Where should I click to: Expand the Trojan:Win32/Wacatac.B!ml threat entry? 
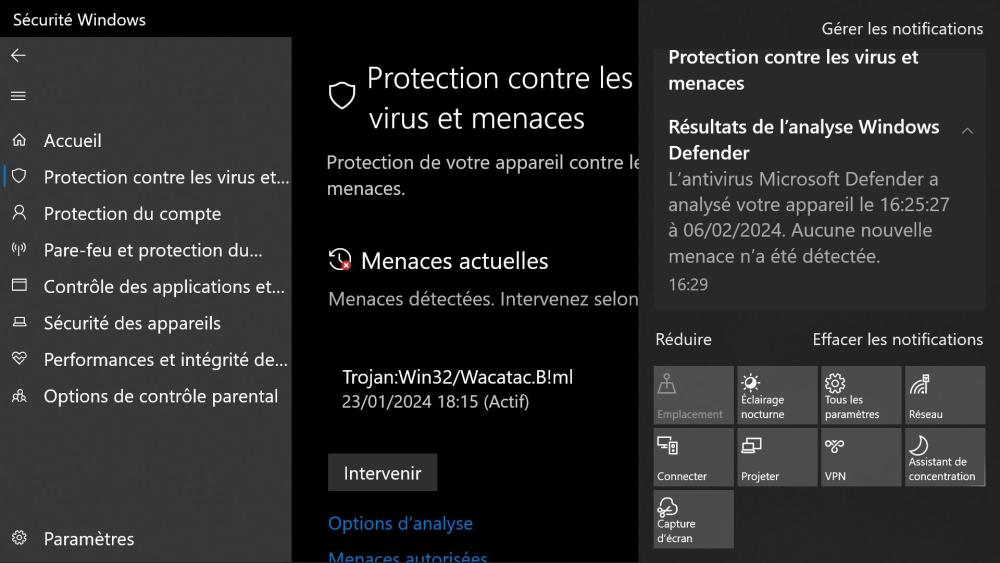[x=457, y=389]
